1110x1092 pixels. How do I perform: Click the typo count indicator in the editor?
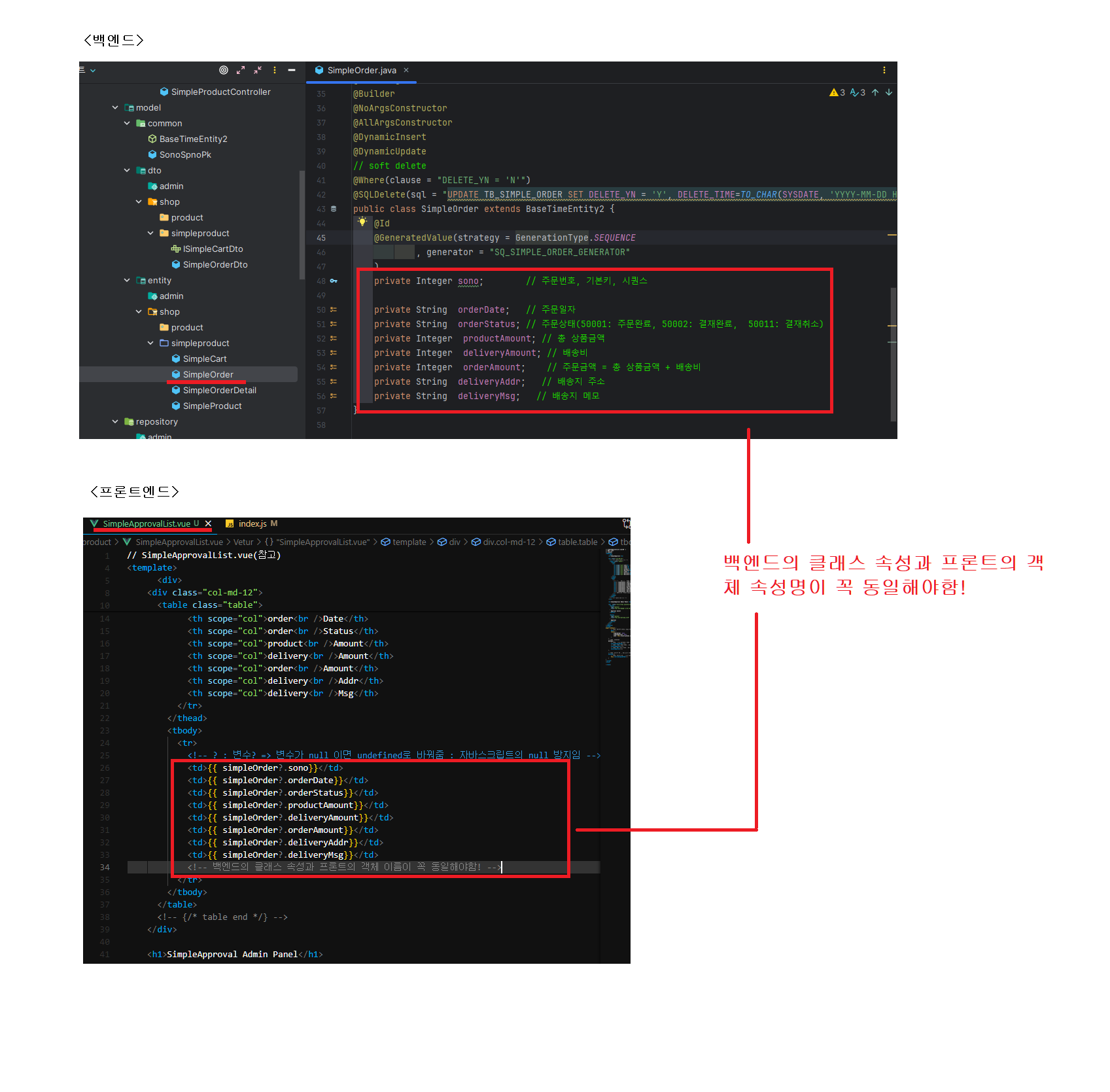click(858, 92)
